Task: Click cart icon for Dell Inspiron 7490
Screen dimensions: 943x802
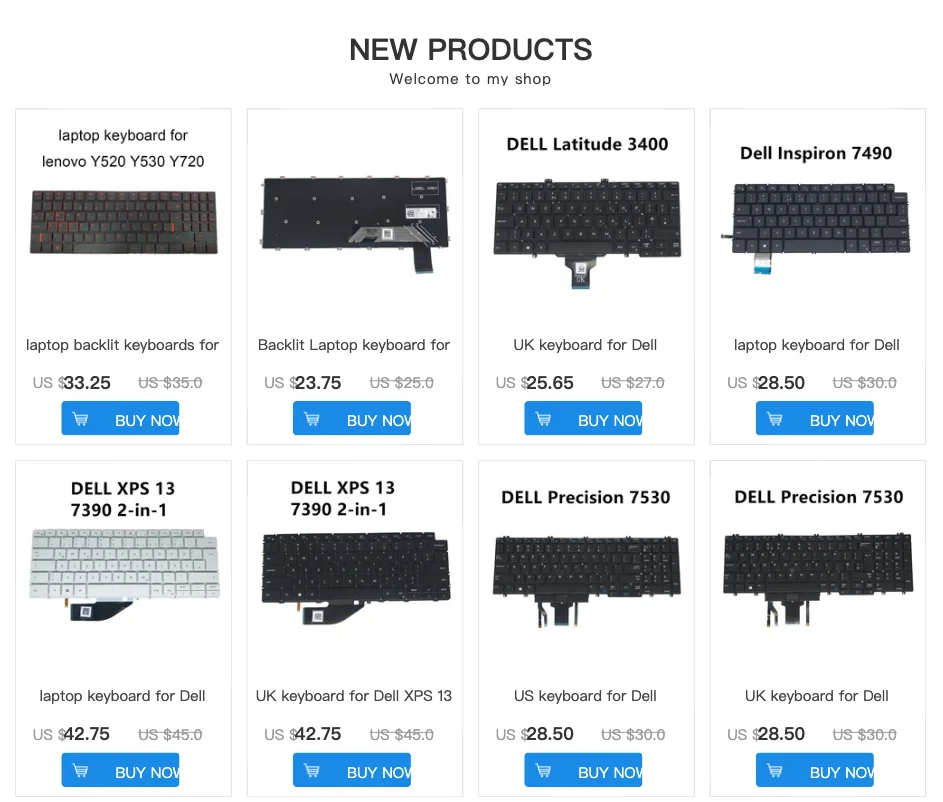Action: [x=775, y=419]
